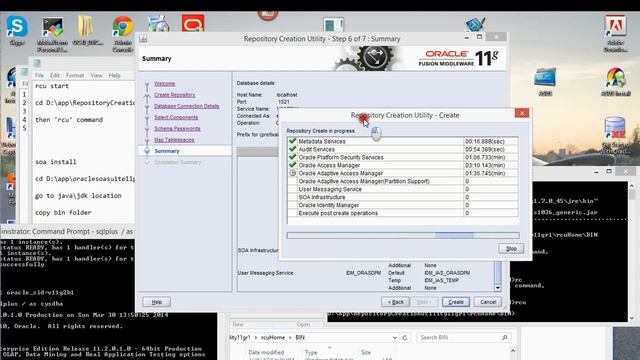This screenshot has width=640, height=360.
Task: Open the Format menu in Notepad
Action: point(75,76)
